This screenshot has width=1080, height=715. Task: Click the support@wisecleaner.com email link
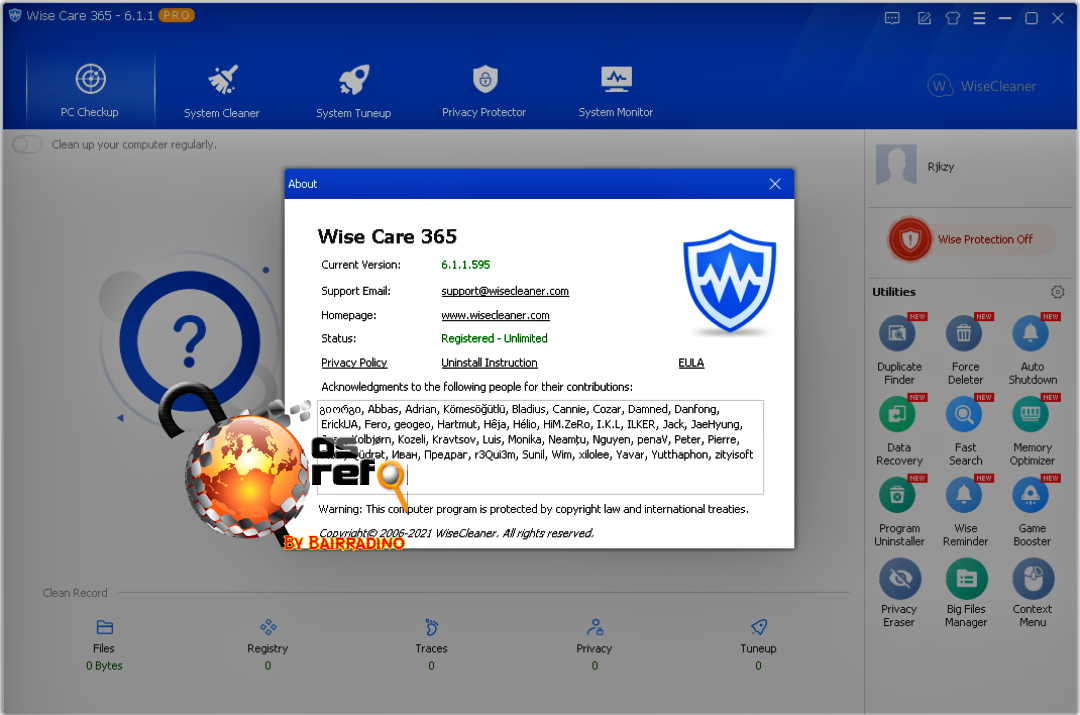click(505, 291)
